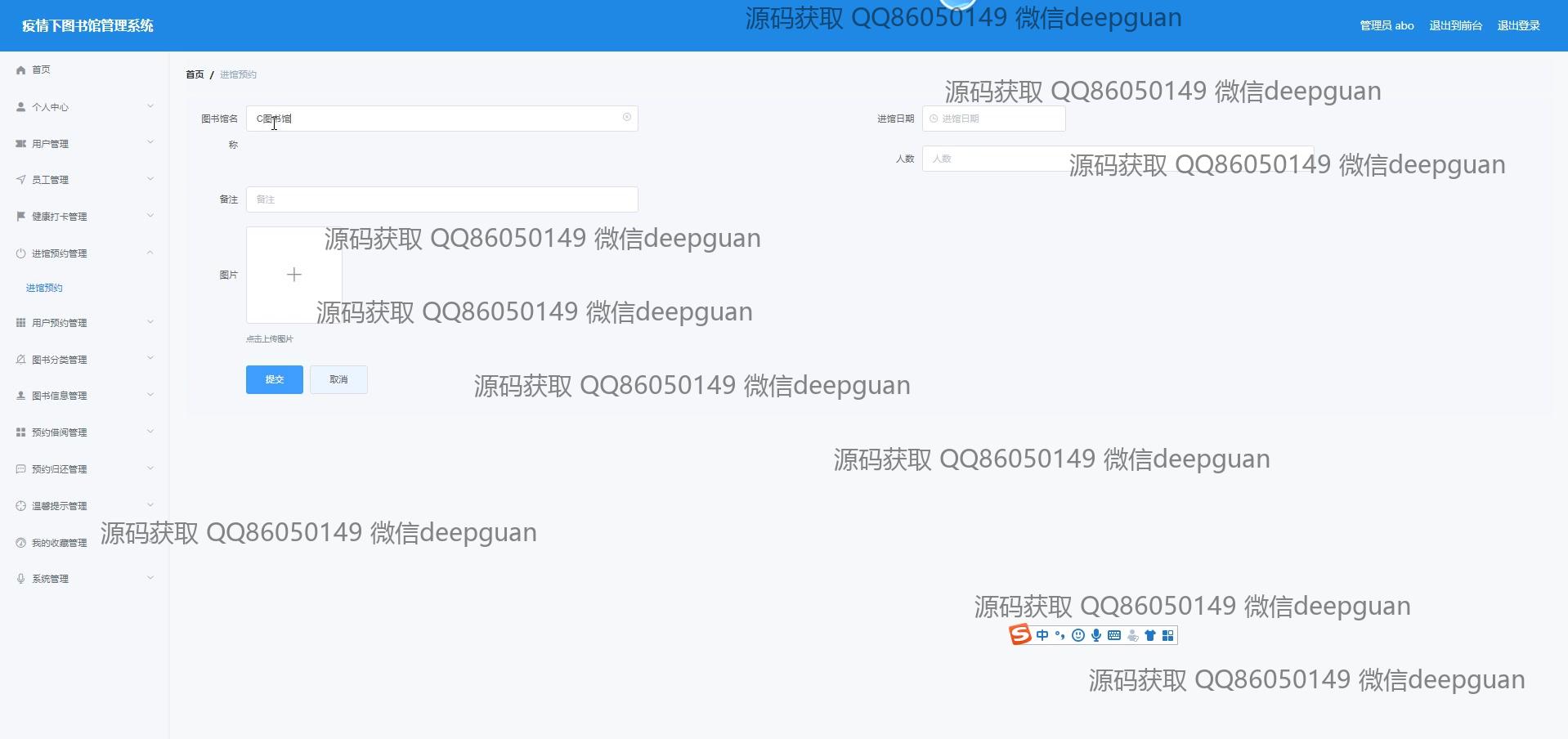Image resolution: width=1568 pixels, height=739 pixels.
Task: Click the camera icon for 用户管理
Action: pos(20,144)
